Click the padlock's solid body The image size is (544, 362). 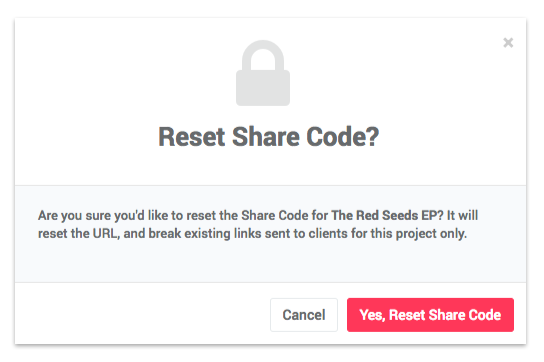(x=263, y=88)
